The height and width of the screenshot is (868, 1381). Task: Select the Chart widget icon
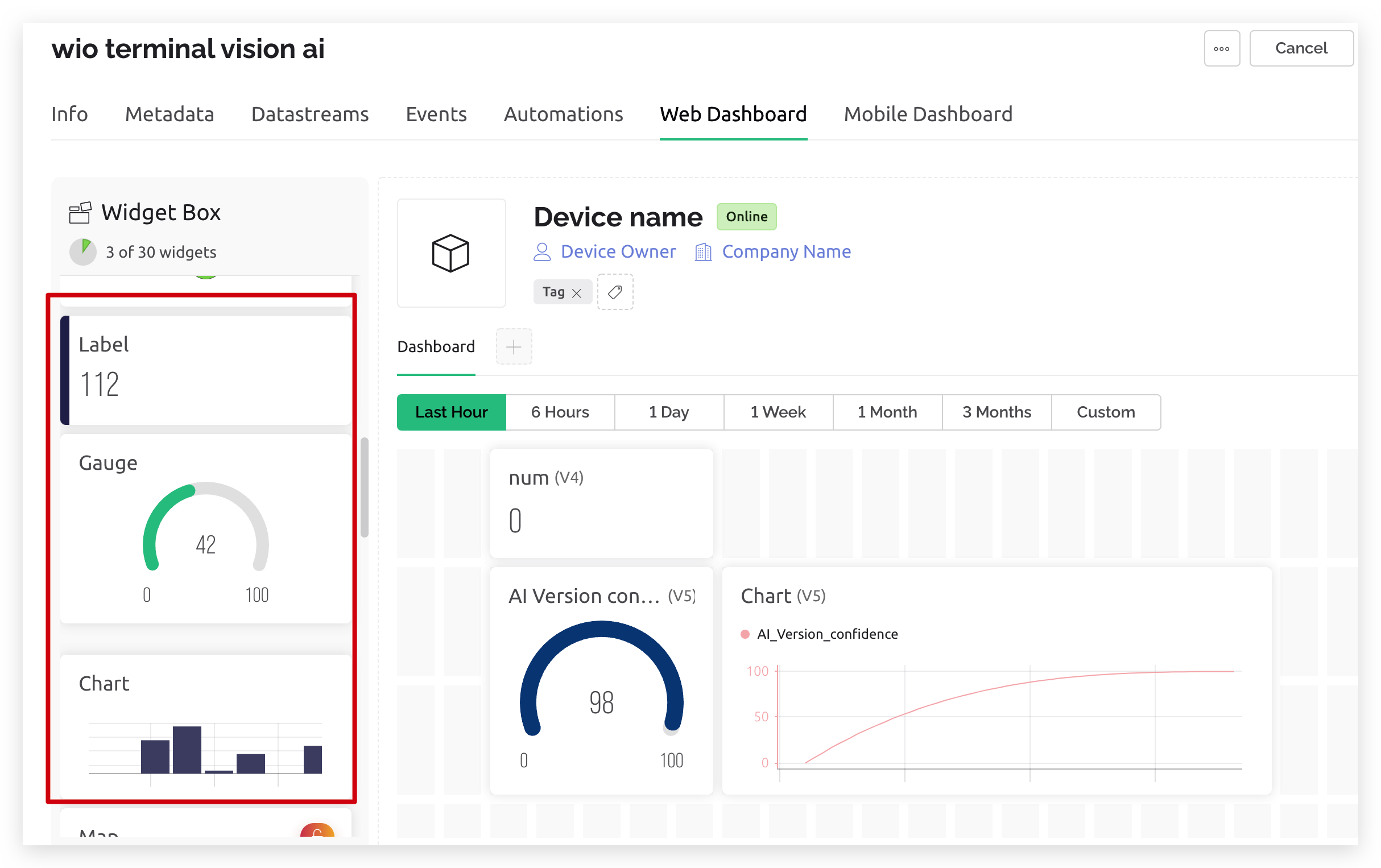(207, 730)
